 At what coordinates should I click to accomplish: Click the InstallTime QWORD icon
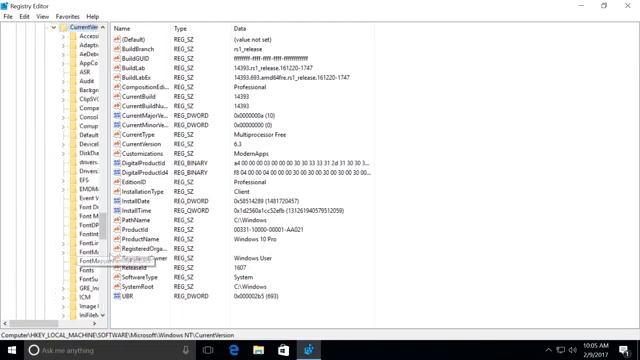point(117,211)
